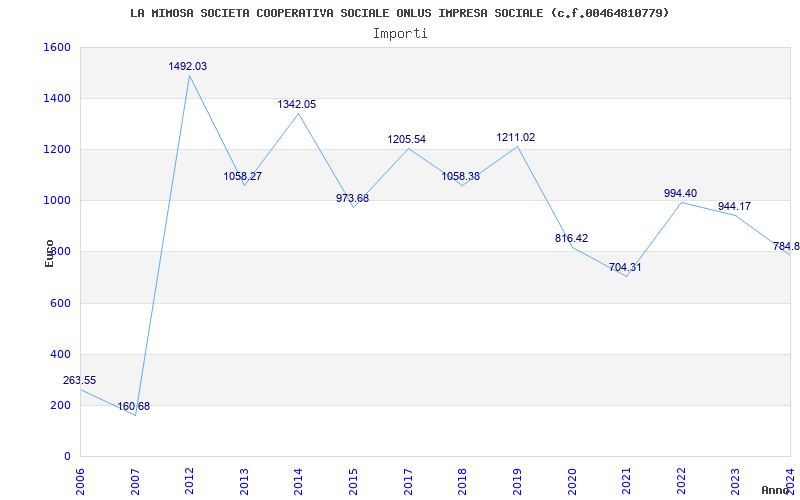This screenshot has height=500, width=800.
Task: Select the 944.17 data label
Action: [x=734, y=207]
